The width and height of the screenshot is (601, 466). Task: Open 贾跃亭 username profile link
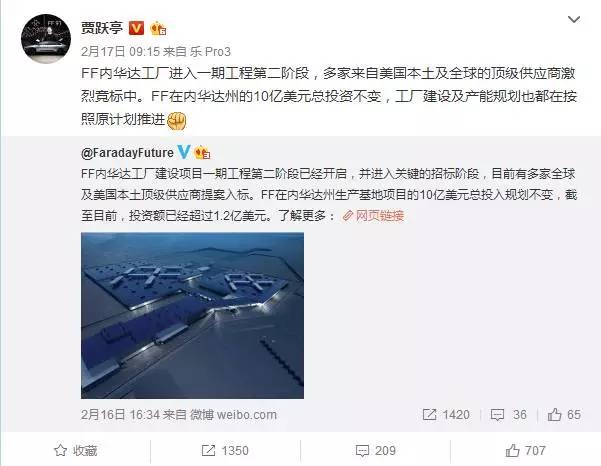click(x=102, y=28)
